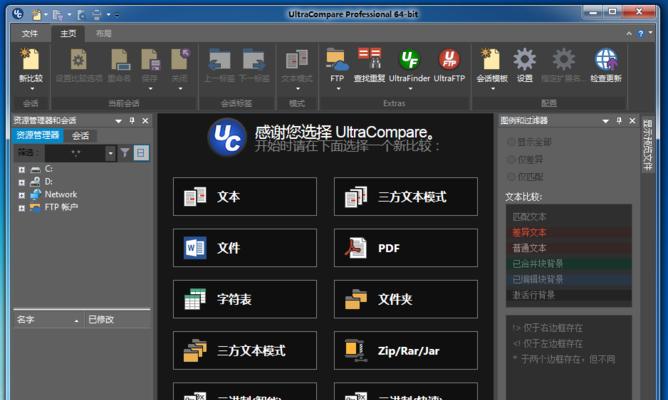The height and width of the screenshot is (400, 668).
Task: Open the FTP dropdown arrow
Action: click(x=338, y=89)
